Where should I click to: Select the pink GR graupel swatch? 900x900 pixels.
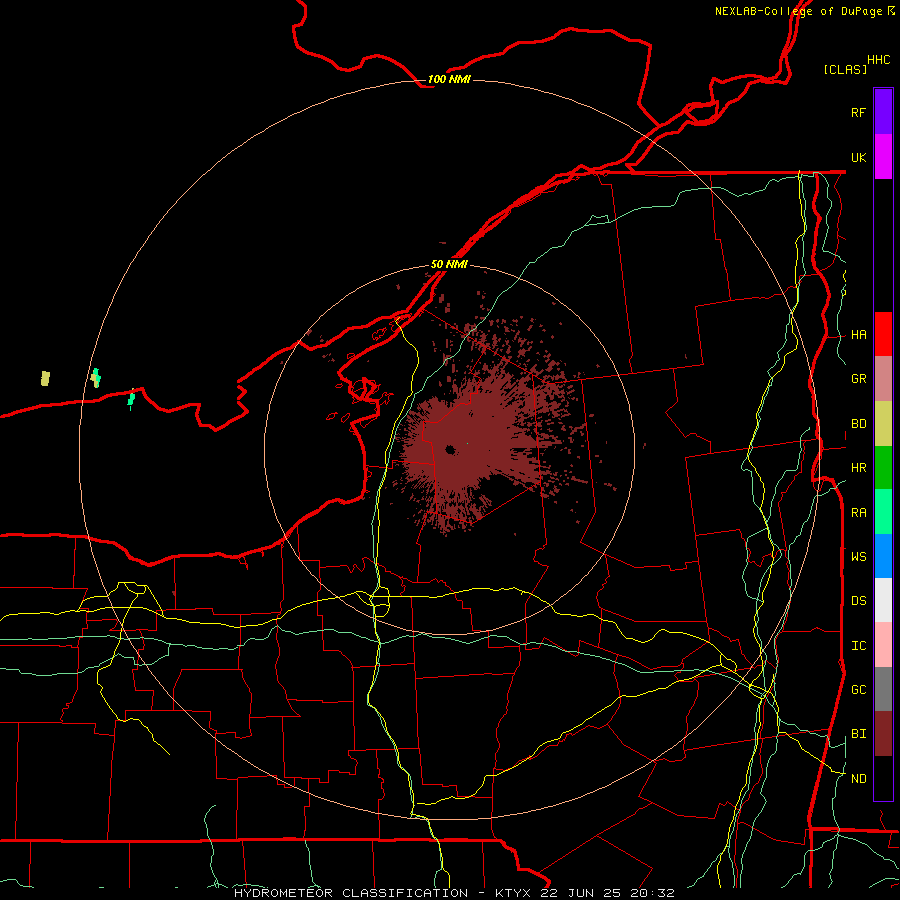(883, 378)
